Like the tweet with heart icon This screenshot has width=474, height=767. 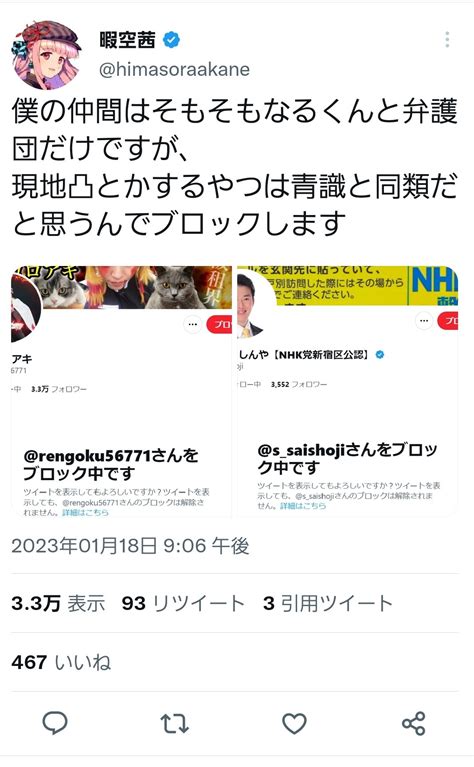pyautogui.click(x=294, y=723)
